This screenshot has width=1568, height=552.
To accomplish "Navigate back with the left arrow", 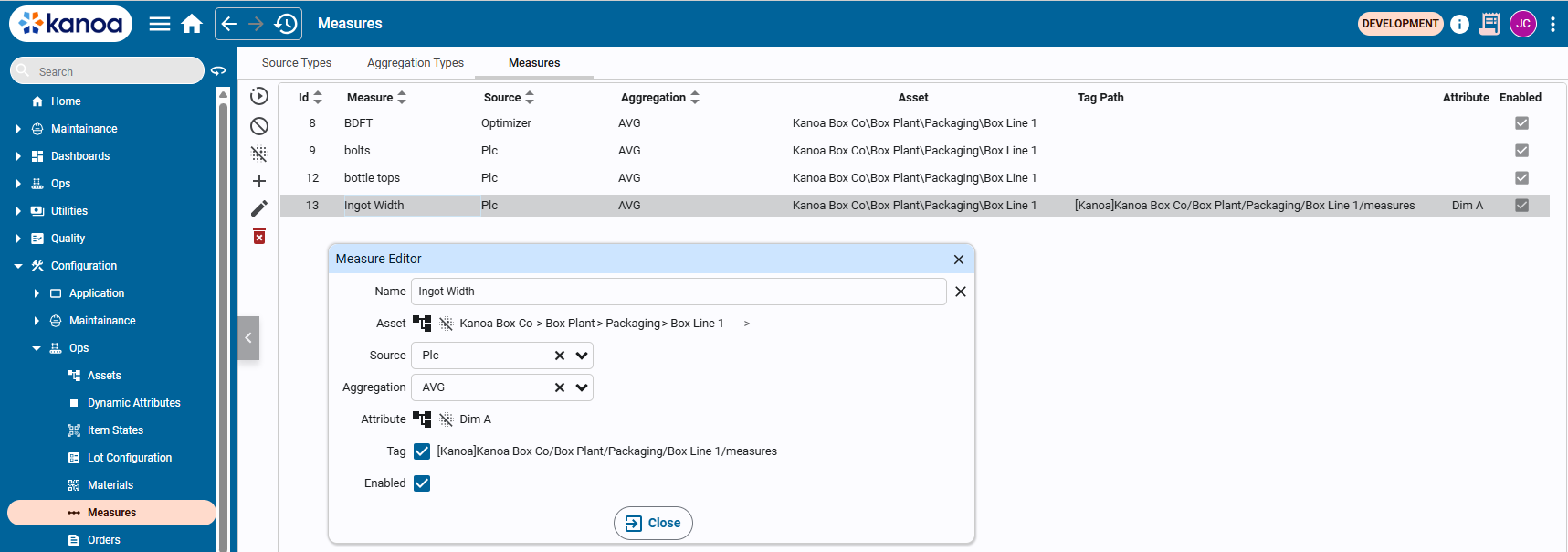I will pos(229,24).
